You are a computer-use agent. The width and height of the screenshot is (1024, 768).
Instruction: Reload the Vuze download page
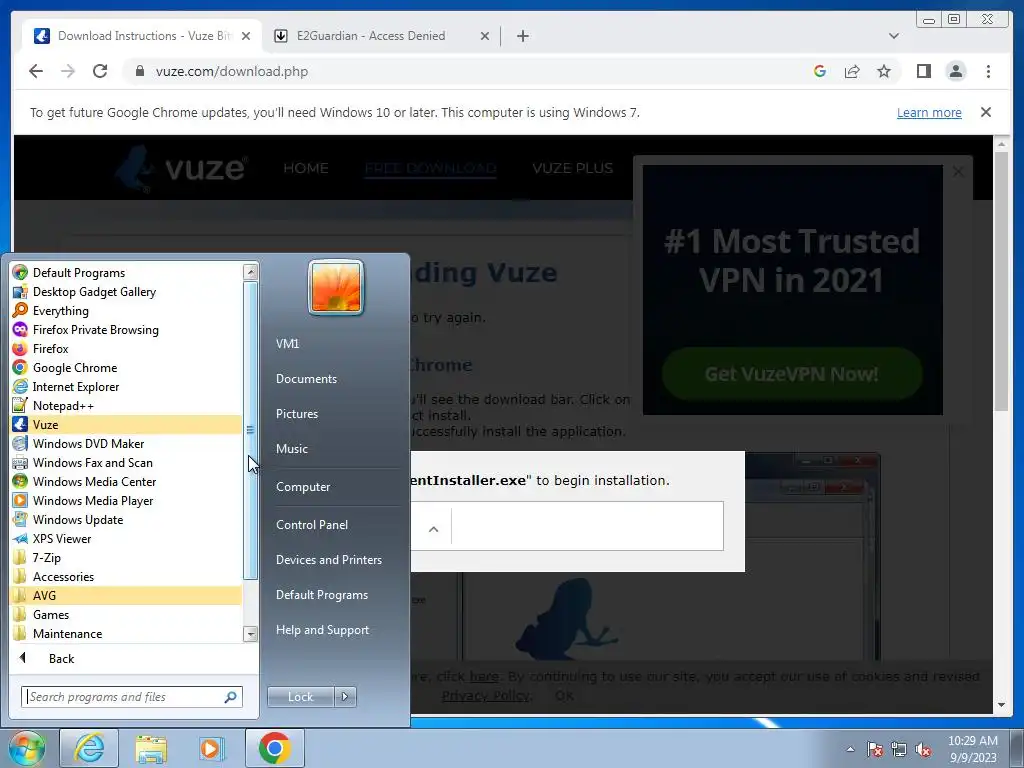pos(100,71)
